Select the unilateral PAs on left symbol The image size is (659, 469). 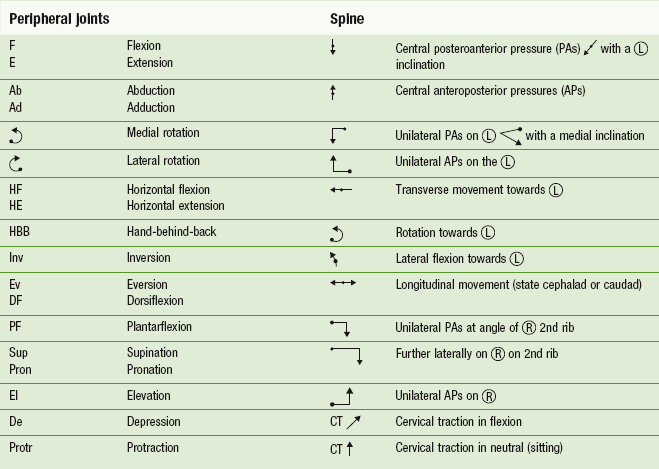tap(338, 135)
